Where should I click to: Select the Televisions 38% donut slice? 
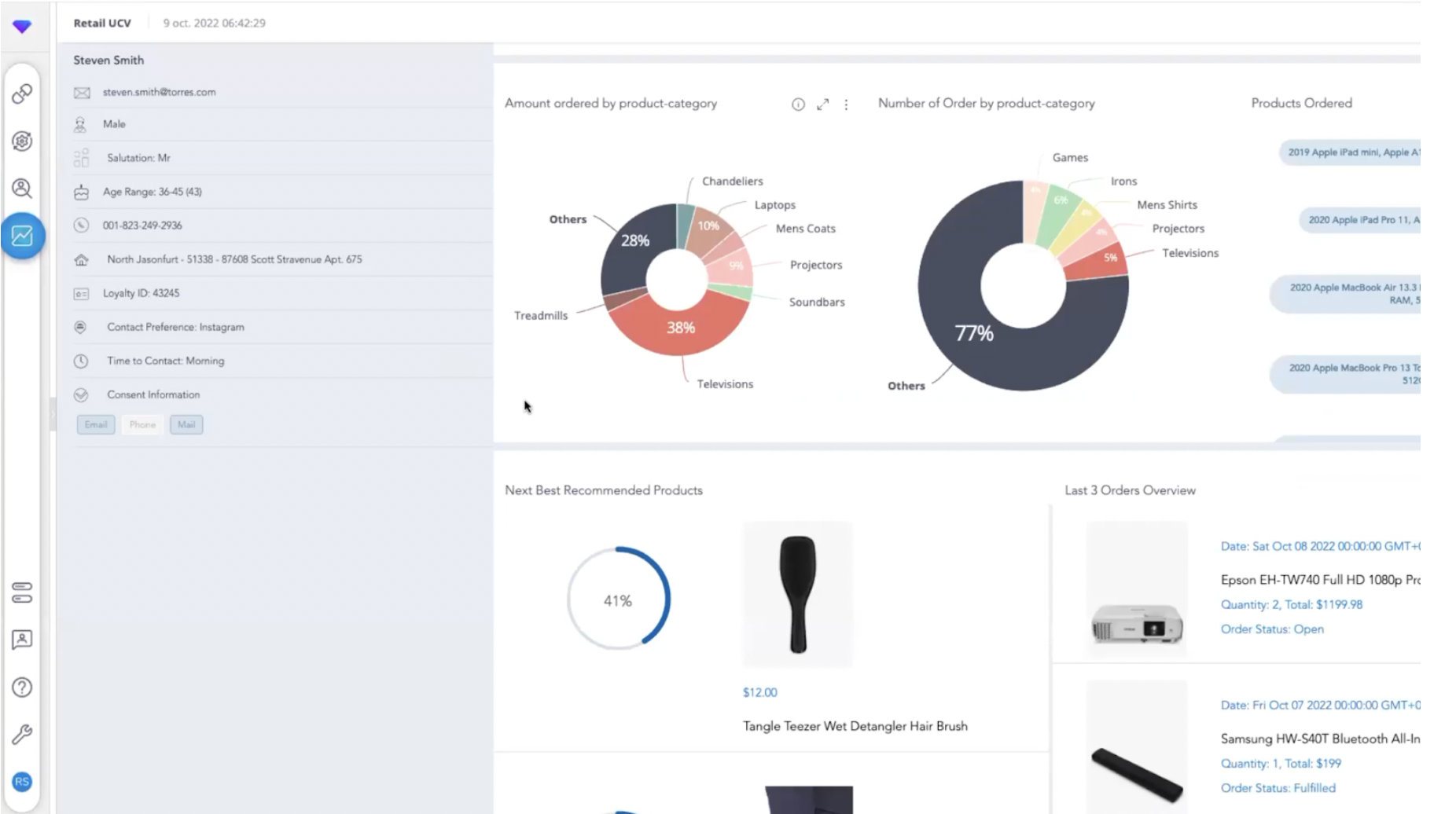681,328
